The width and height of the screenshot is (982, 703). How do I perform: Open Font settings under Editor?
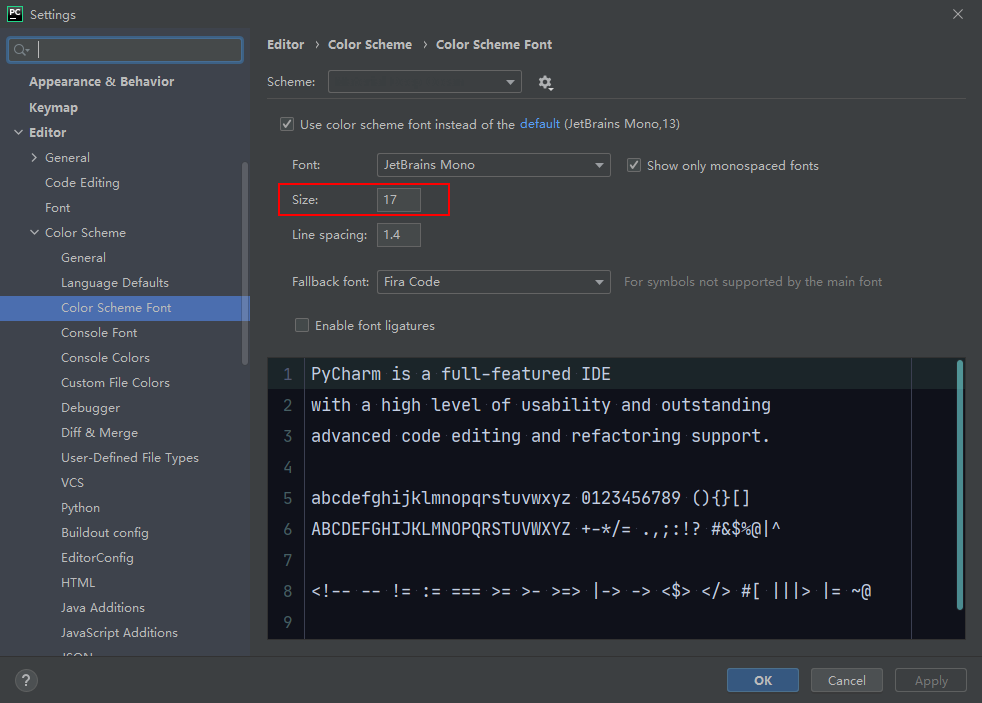tap(58, 208)
